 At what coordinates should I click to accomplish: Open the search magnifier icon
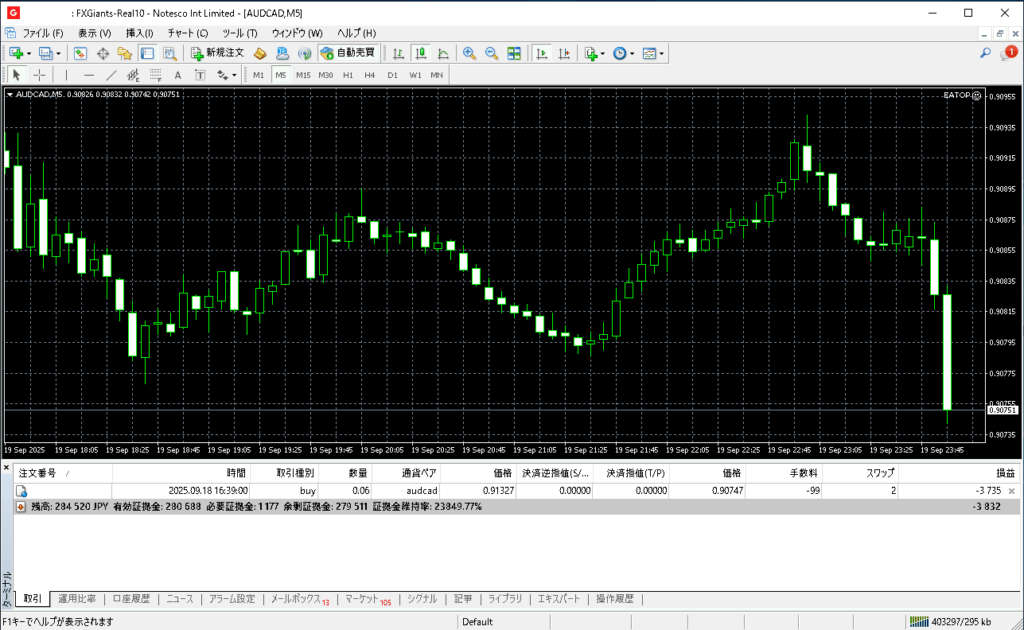click(986, 53)
